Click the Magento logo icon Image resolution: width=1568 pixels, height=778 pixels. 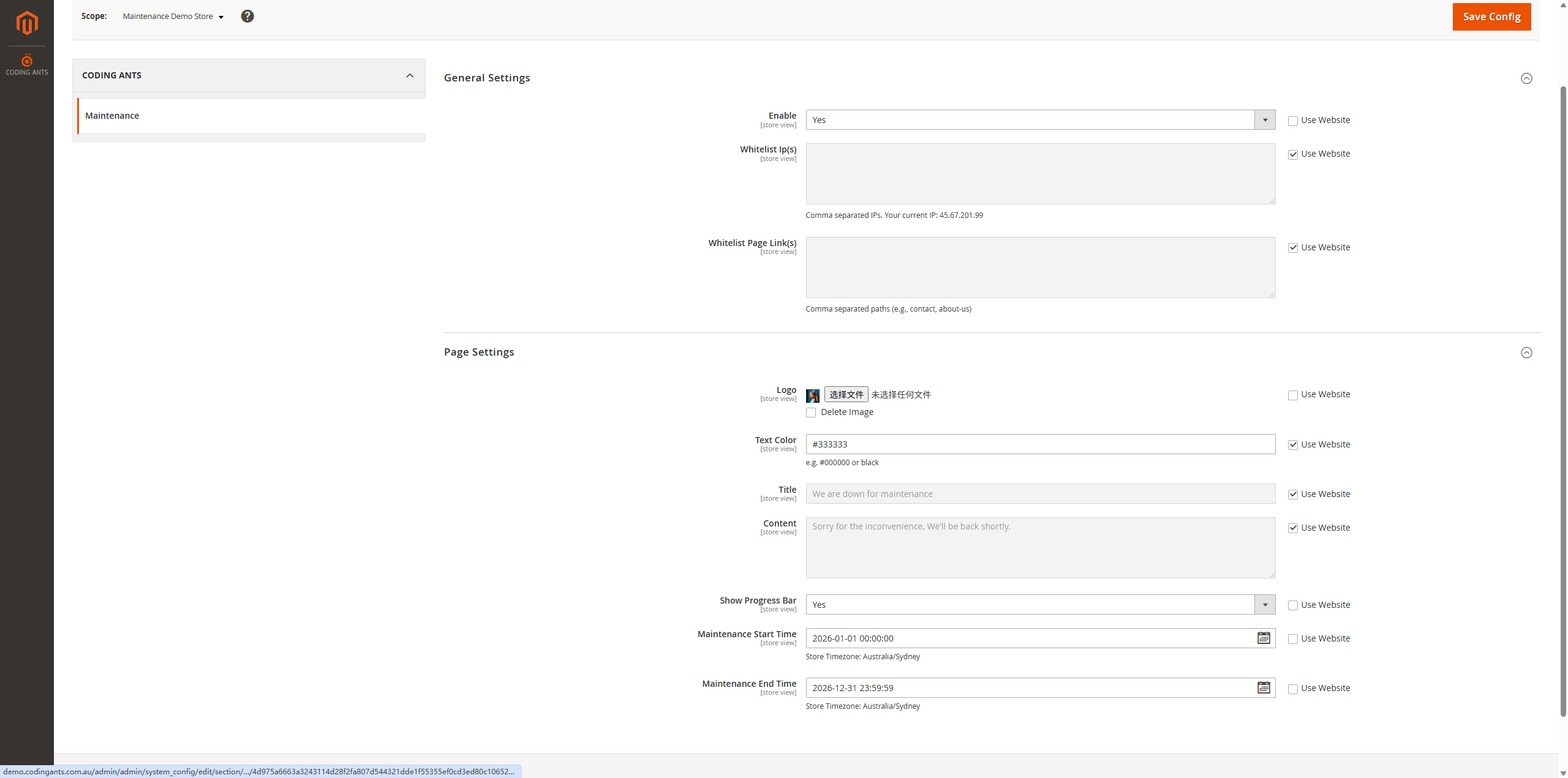[26, 23]
